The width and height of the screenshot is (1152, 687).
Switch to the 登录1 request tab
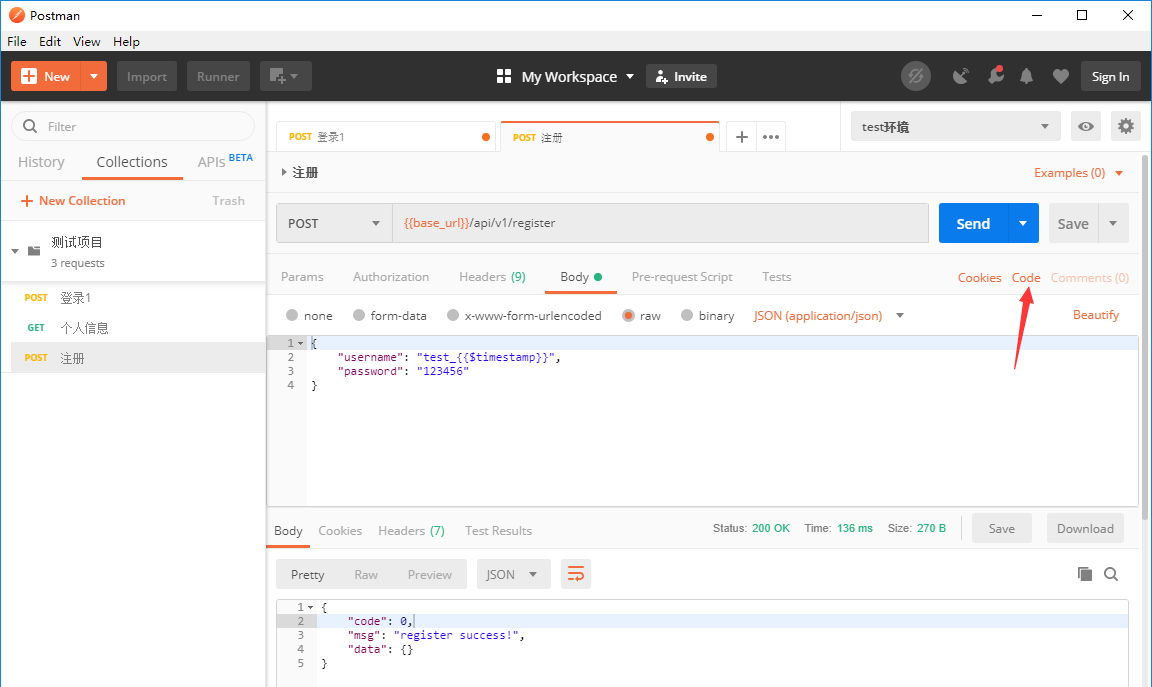(x=386, y=137)
